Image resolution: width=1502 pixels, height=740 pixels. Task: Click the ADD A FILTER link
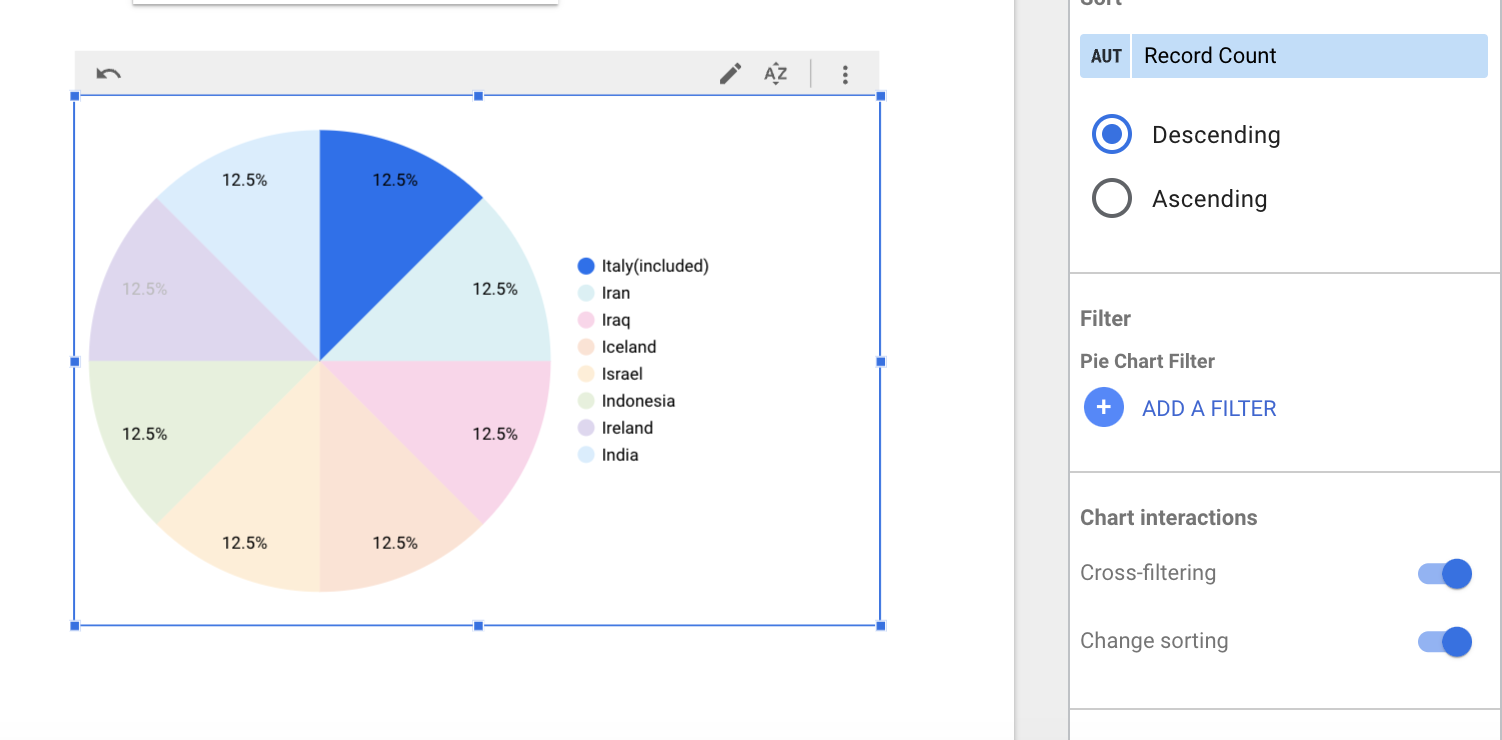[1209, 408]
